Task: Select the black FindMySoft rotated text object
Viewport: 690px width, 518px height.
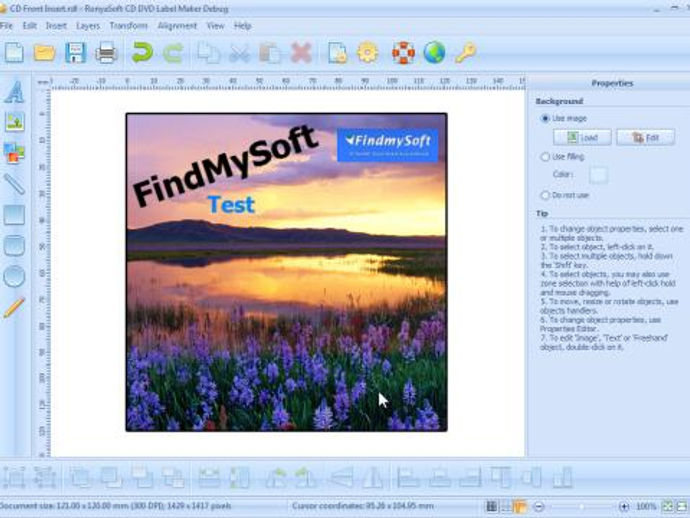Action: click(x=225, y=166)
